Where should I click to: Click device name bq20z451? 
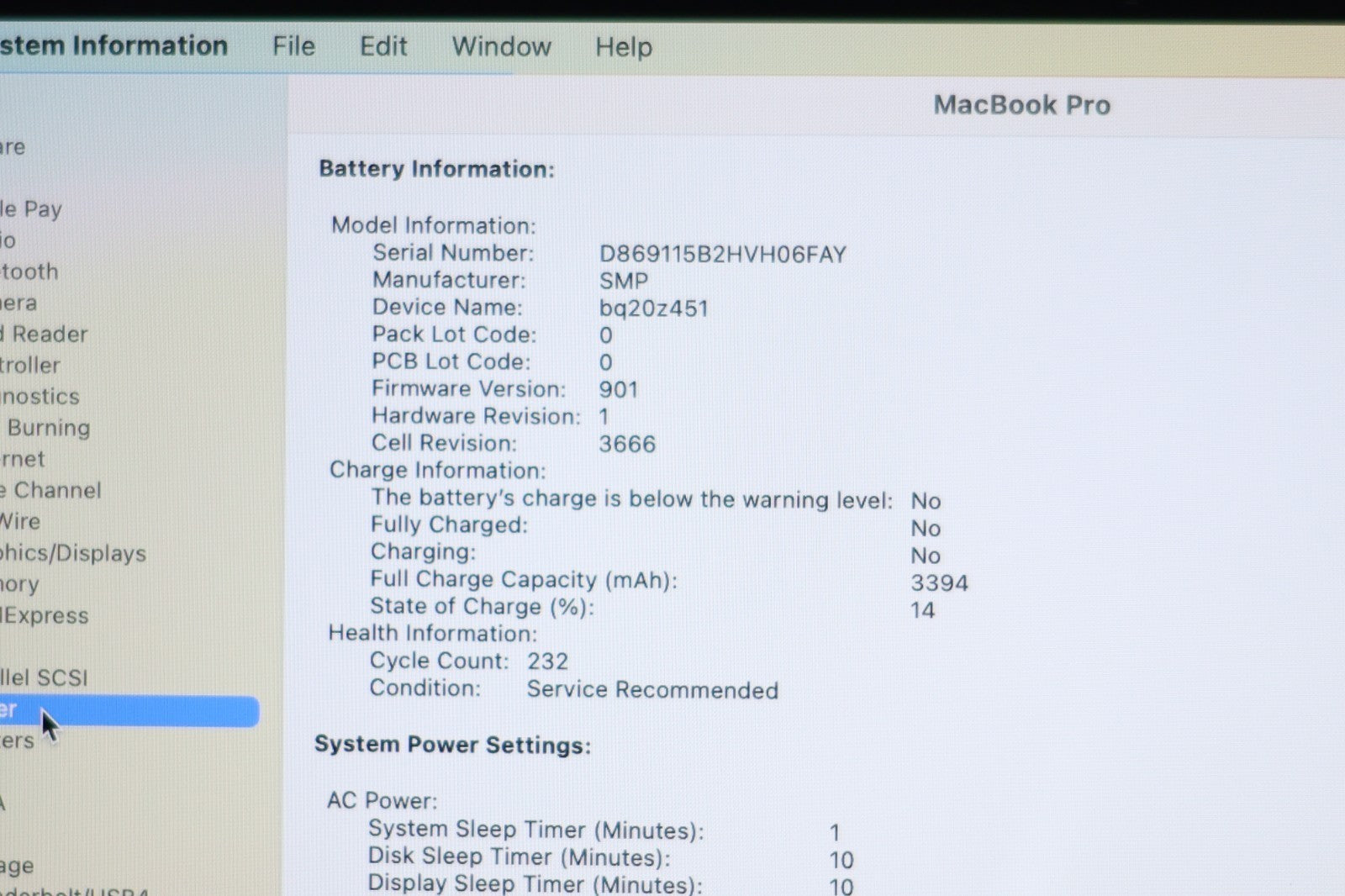click(x=653, y=308)
